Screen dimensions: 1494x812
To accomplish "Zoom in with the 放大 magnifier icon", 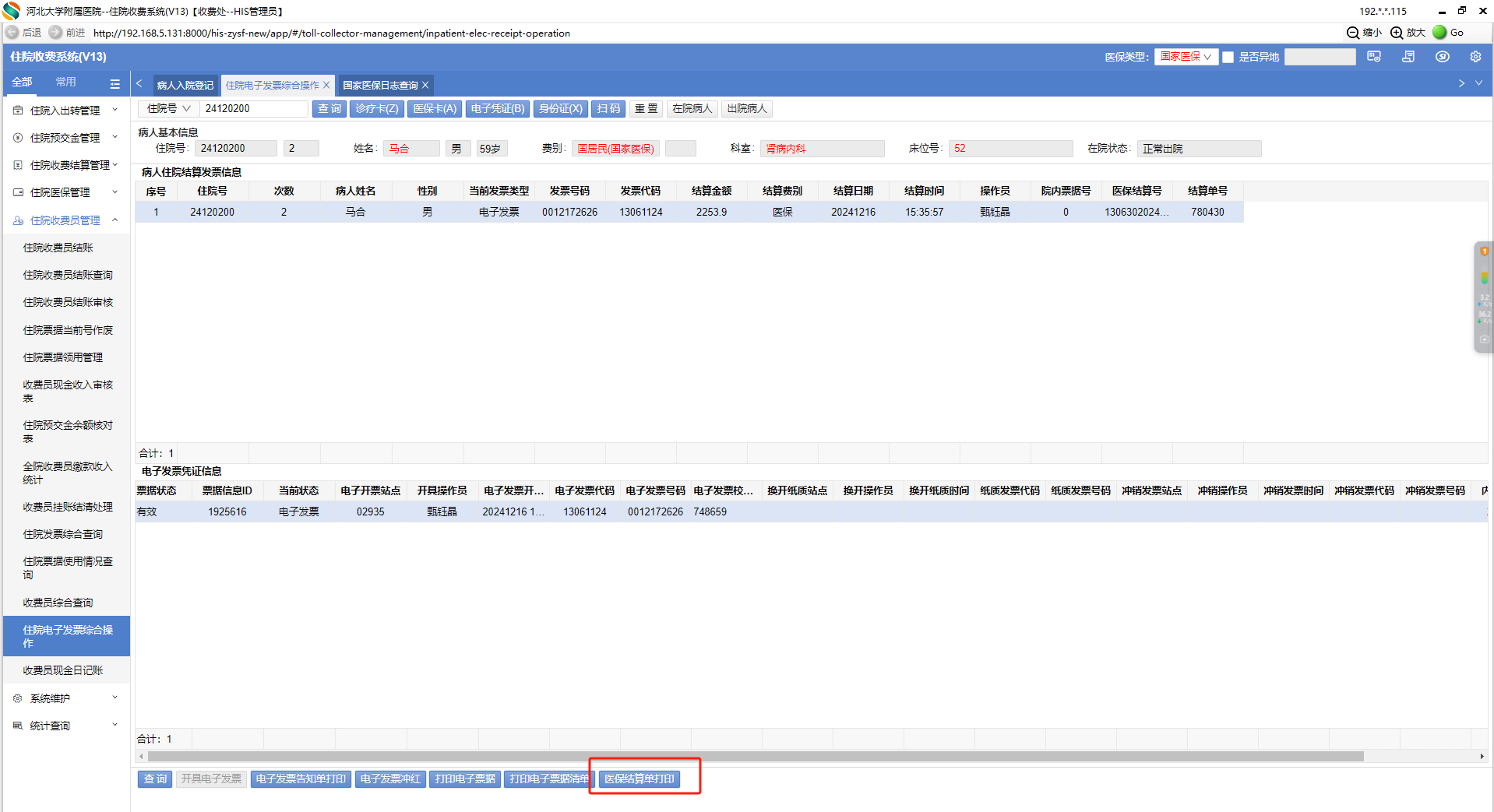I will (x=1397, y=33).
